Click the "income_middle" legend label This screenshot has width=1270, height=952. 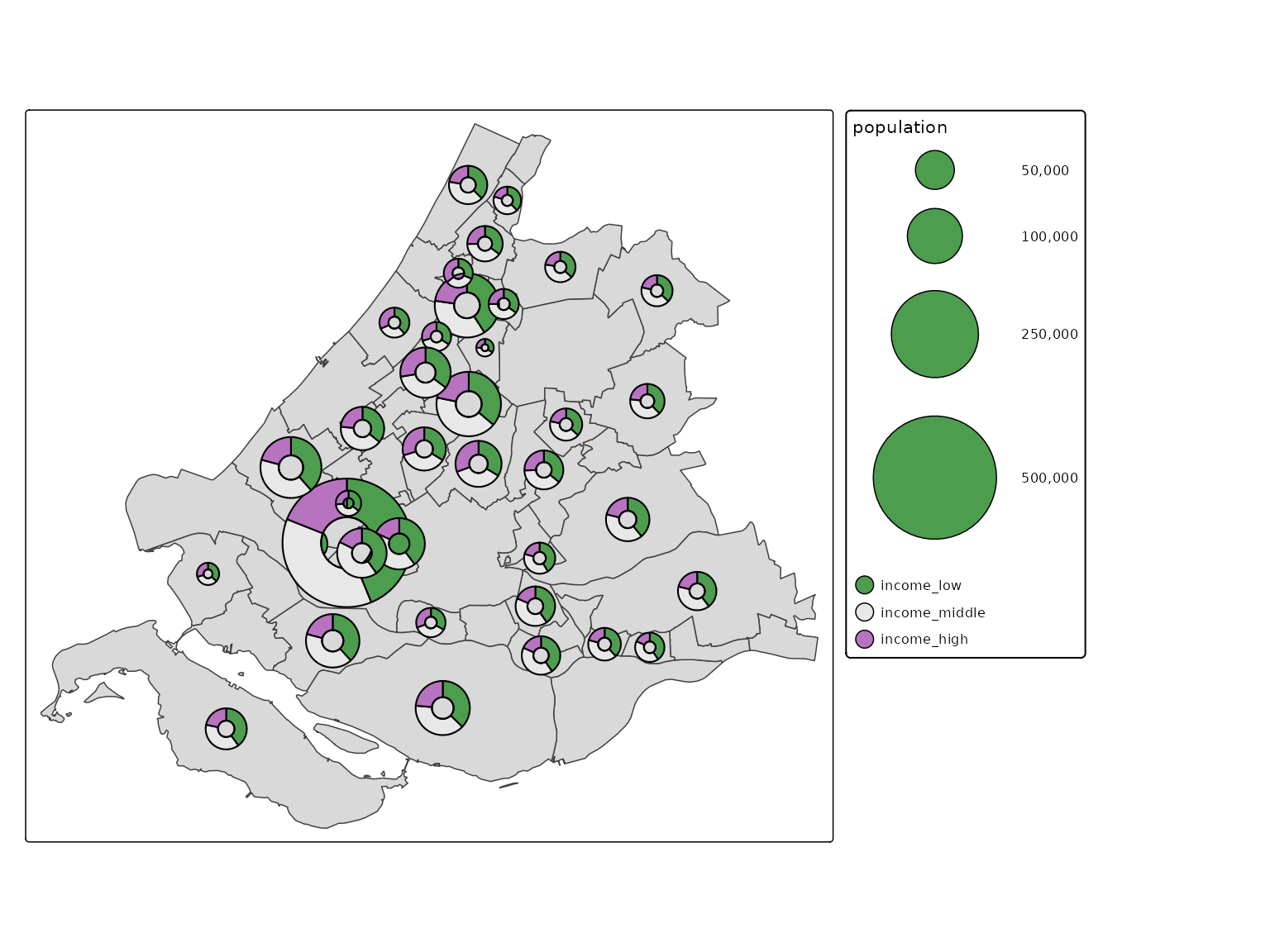933,613
